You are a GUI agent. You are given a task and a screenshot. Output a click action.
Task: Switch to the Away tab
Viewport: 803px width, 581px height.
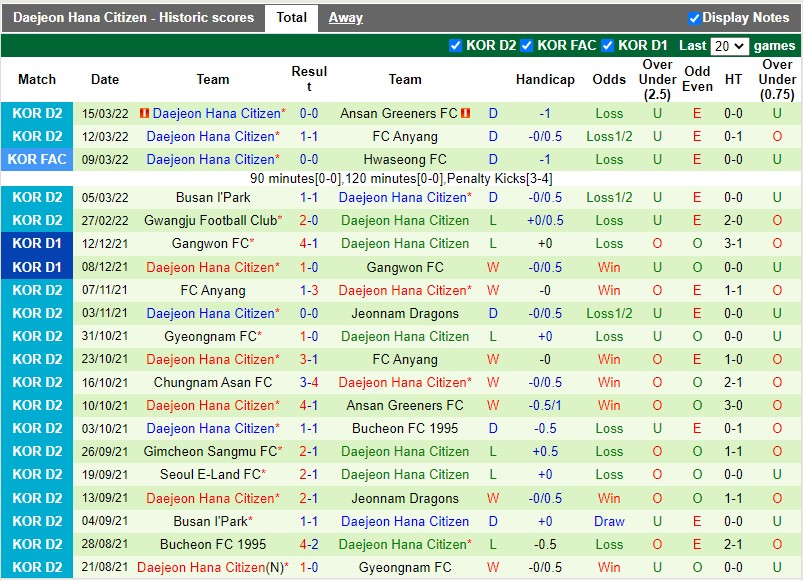tap(346, 18)
